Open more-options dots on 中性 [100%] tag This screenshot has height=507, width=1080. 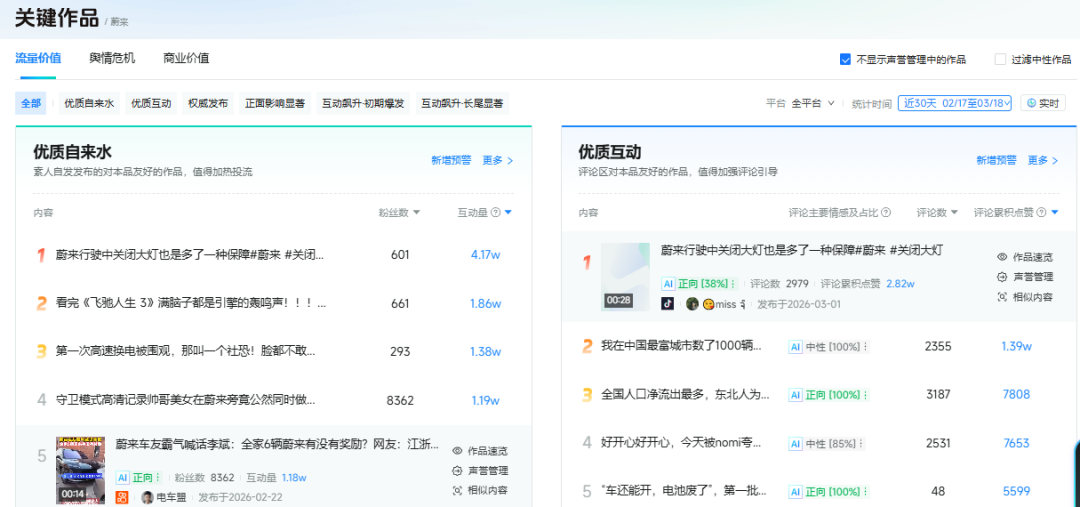coord(866,346)
